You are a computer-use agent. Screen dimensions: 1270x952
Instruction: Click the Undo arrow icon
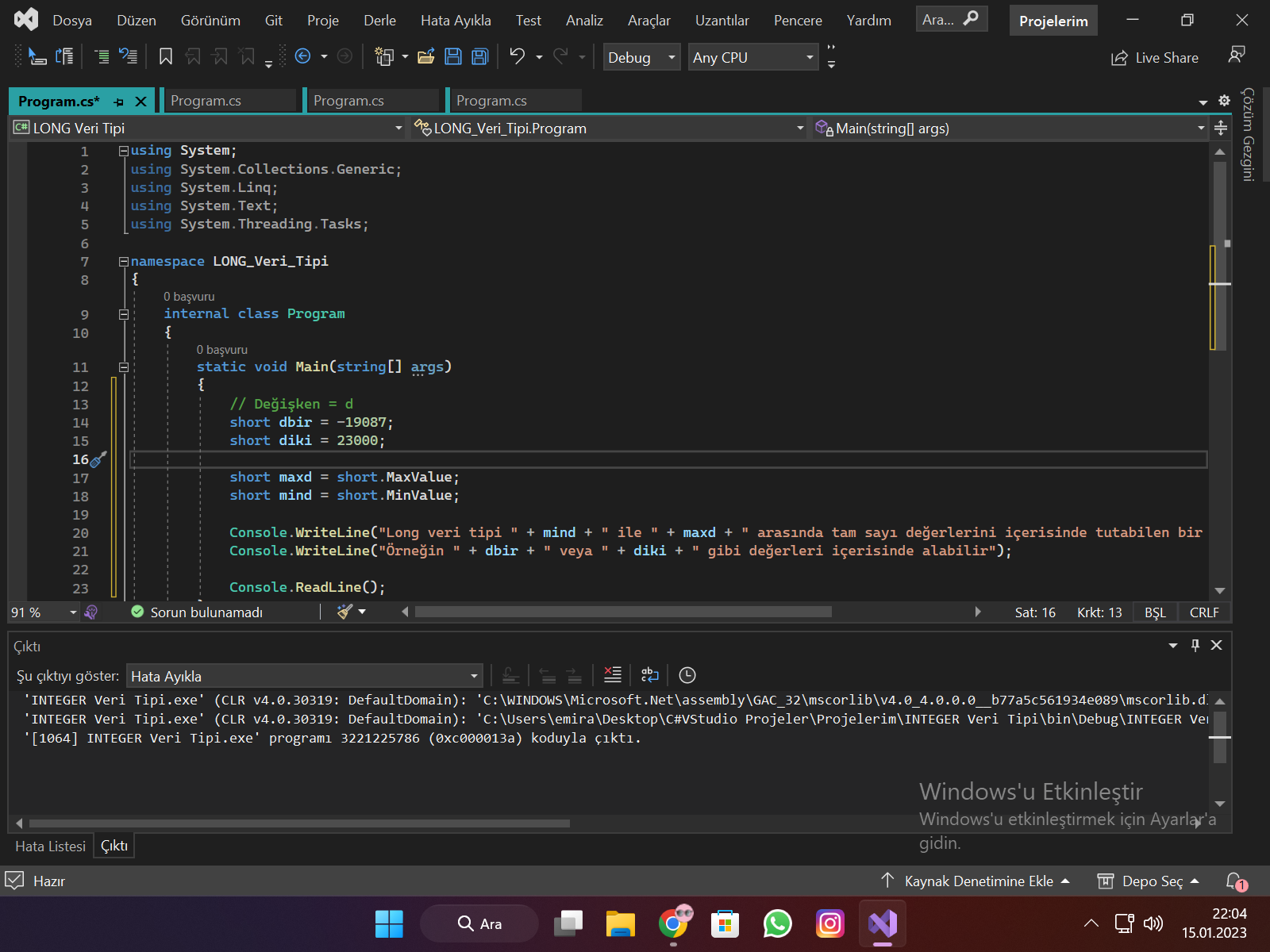pyautogui.click(x=518, y=56)
